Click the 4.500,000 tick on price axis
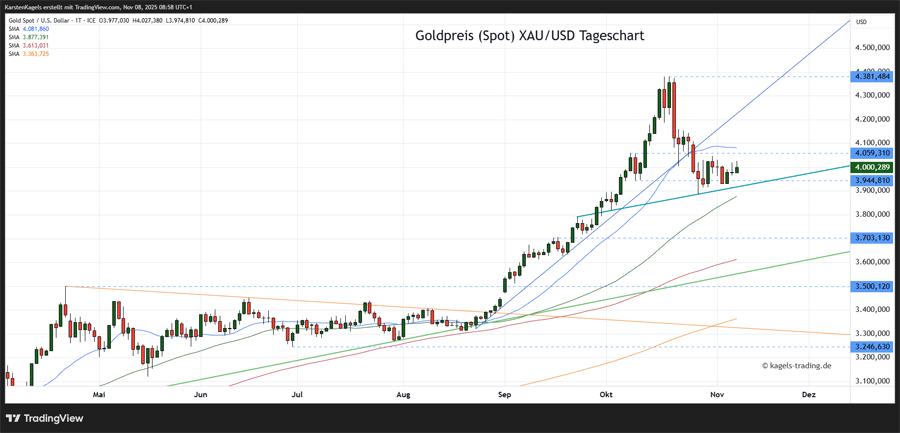The height and width of the screenshot is (433, 900). point(872,47)
